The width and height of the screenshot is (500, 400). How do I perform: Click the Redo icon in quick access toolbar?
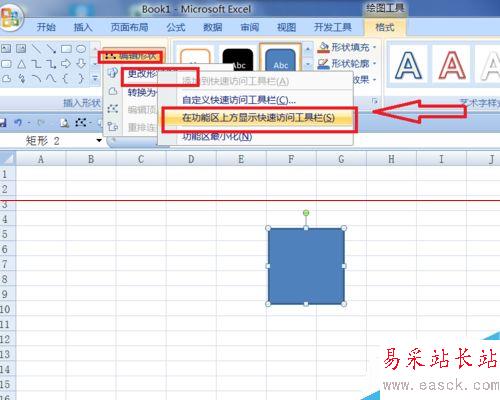41,123
